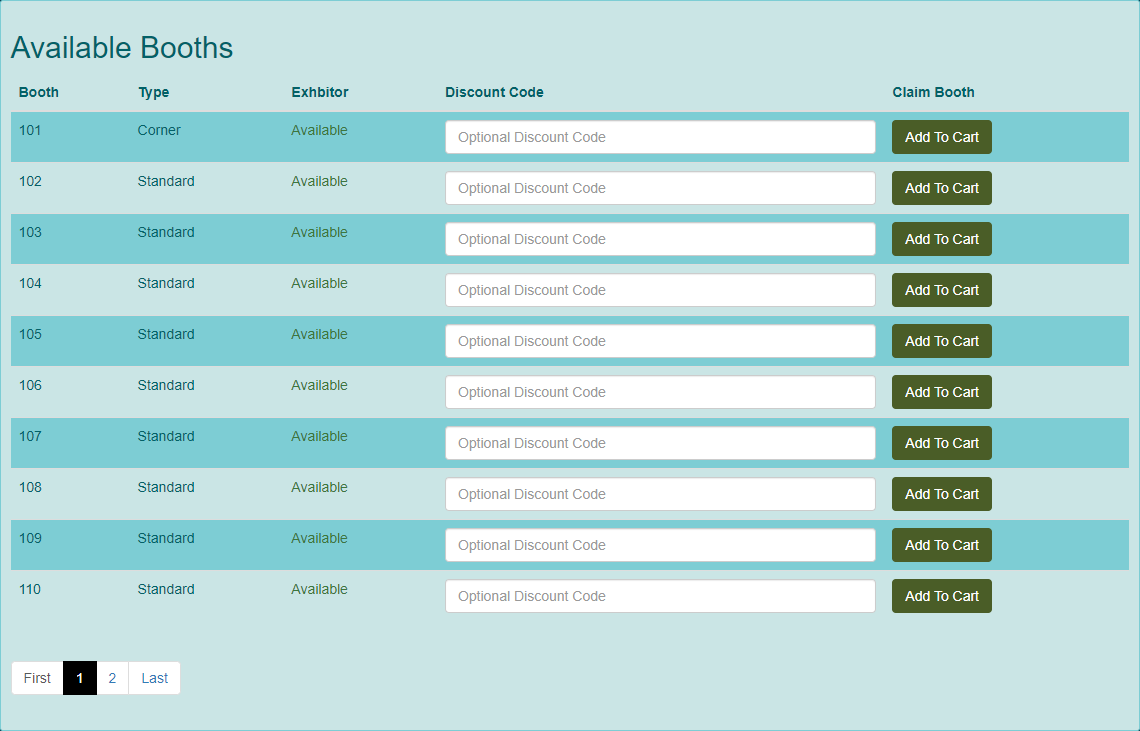The image size is (1140, 731).
Task: Click the Standard type for booth 102
Action: (166, 181)
